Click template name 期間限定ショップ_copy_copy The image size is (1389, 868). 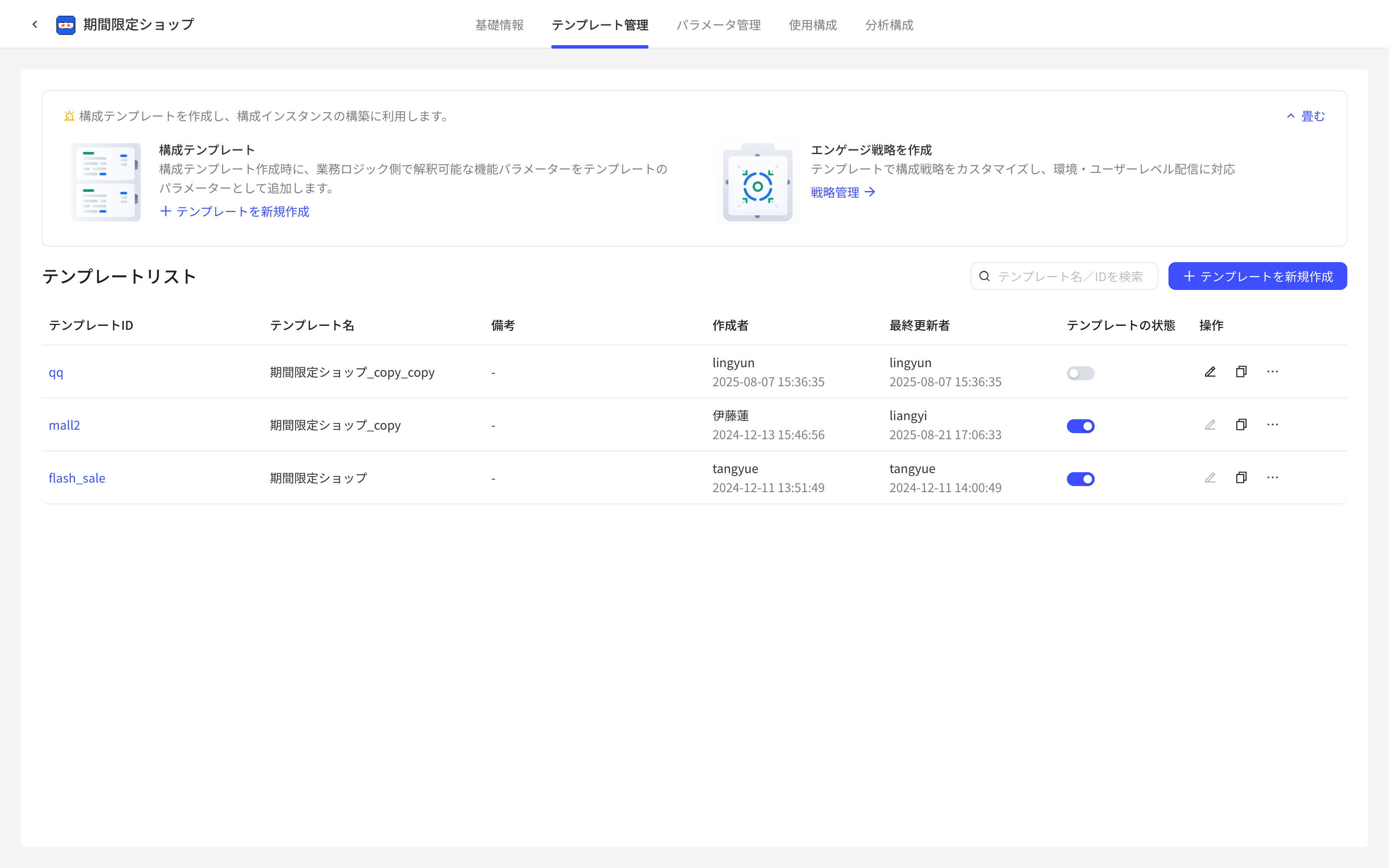352,372
